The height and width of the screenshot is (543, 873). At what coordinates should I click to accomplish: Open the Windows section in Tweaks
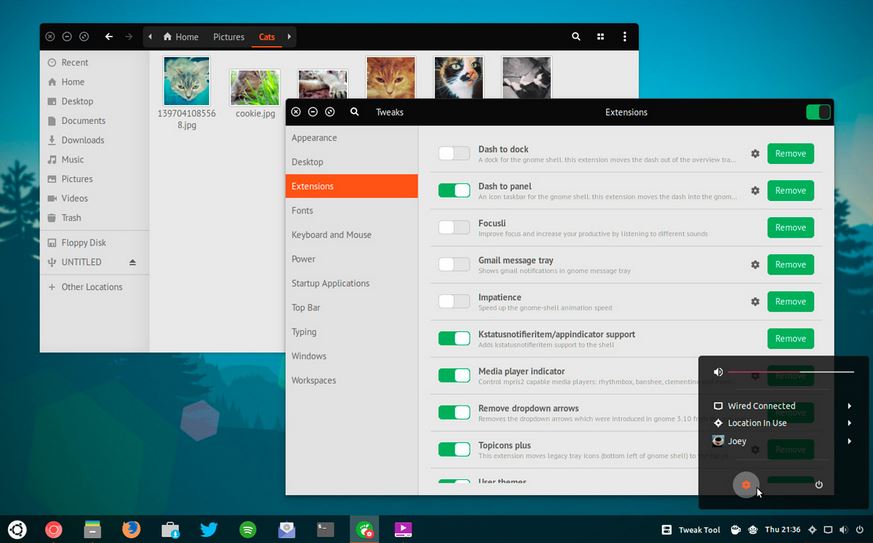click(x=352, y=356)
